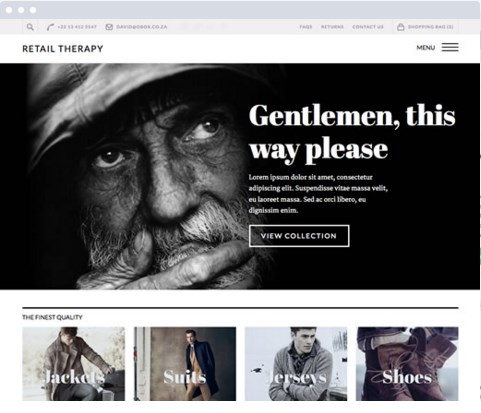481x413 pixels.
Task: Click the third gray window dot
Action: click(33, 10)
